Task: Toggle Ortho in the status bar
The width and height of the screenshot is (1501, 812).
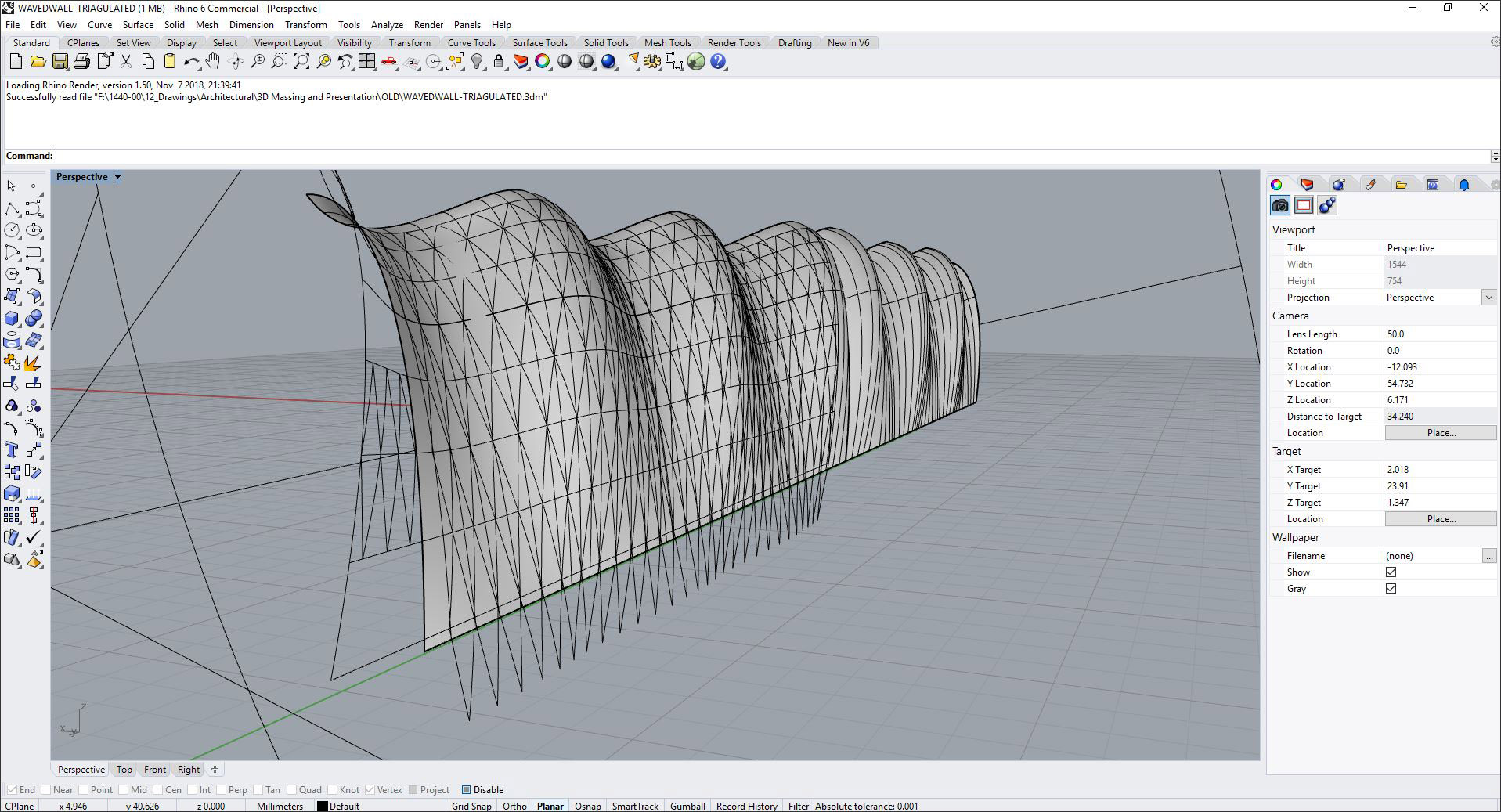Action: [x=514, y=806]
